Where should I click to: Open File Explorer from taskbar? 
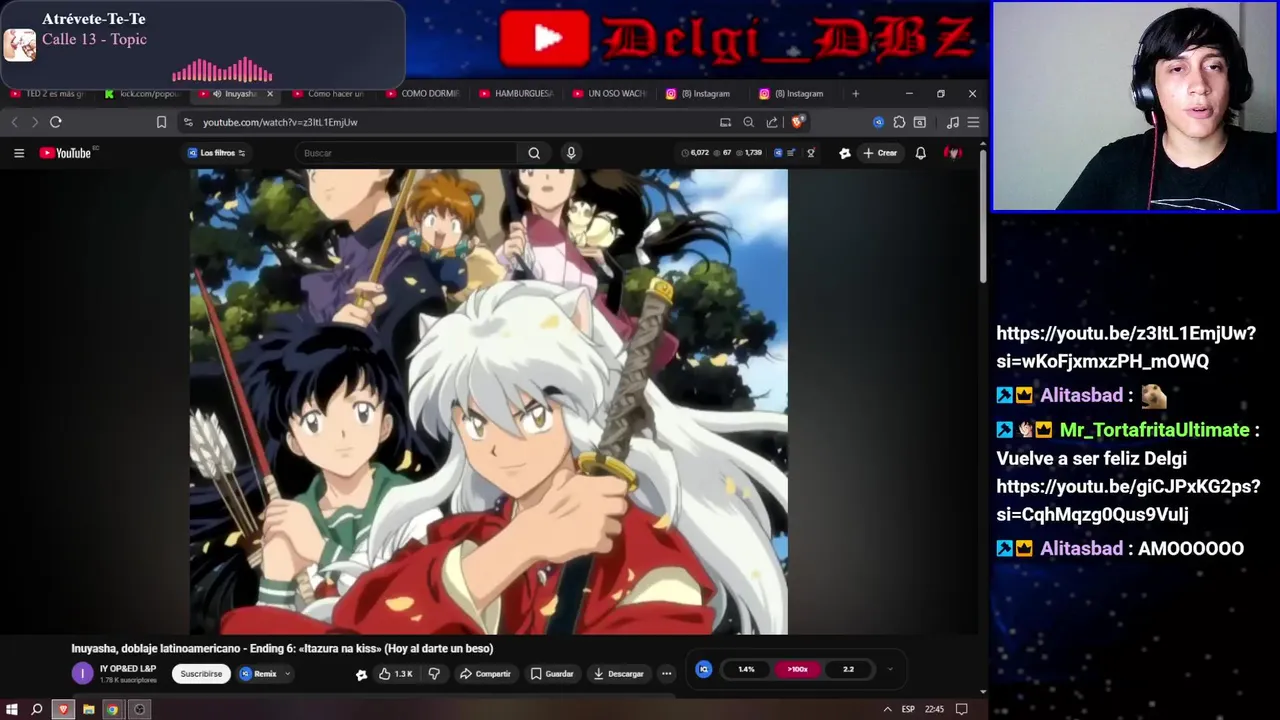point(89,709)
